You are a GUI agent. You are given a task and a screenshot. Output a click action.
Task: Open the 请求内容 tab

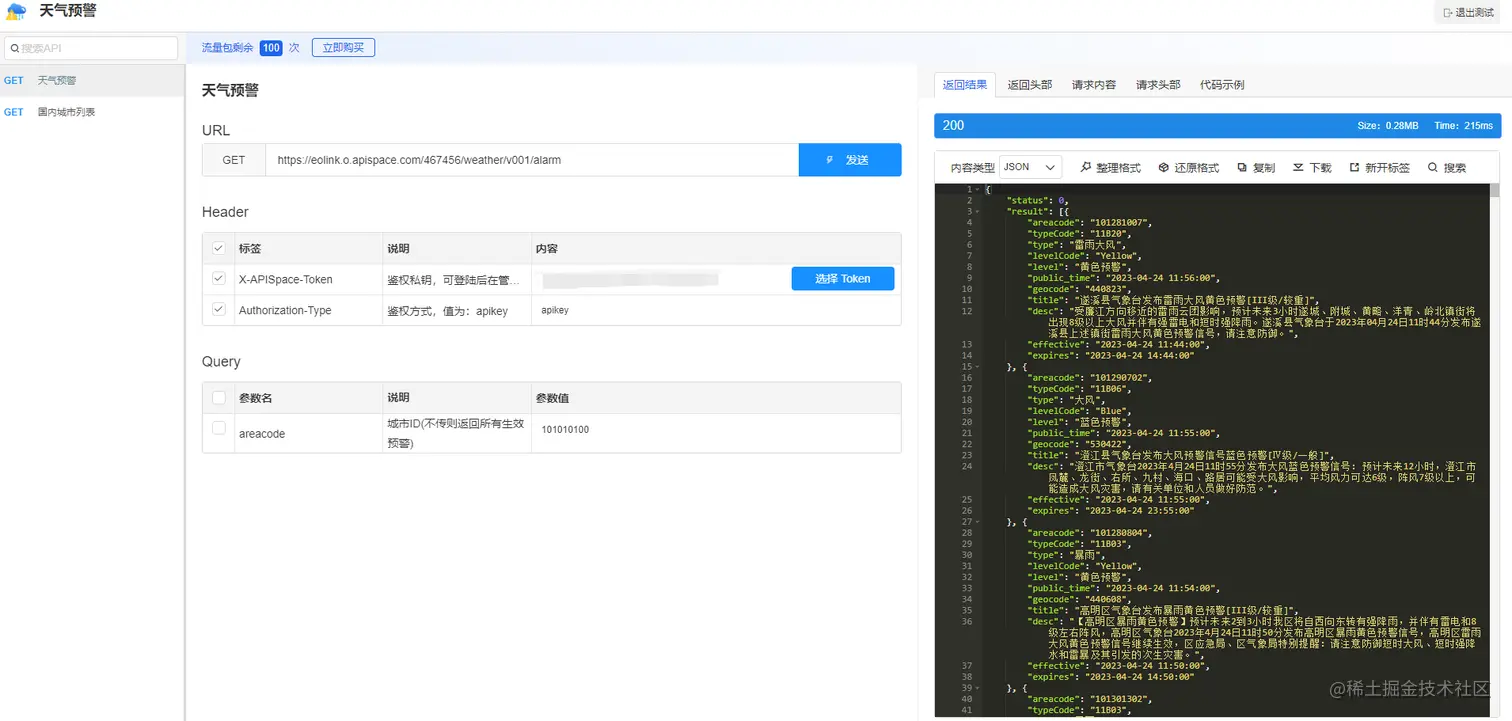[1094, 85]
